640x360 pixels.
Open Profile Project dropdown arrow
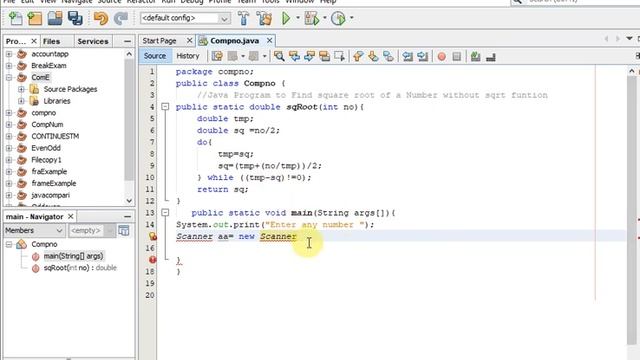tap(351, 18)
